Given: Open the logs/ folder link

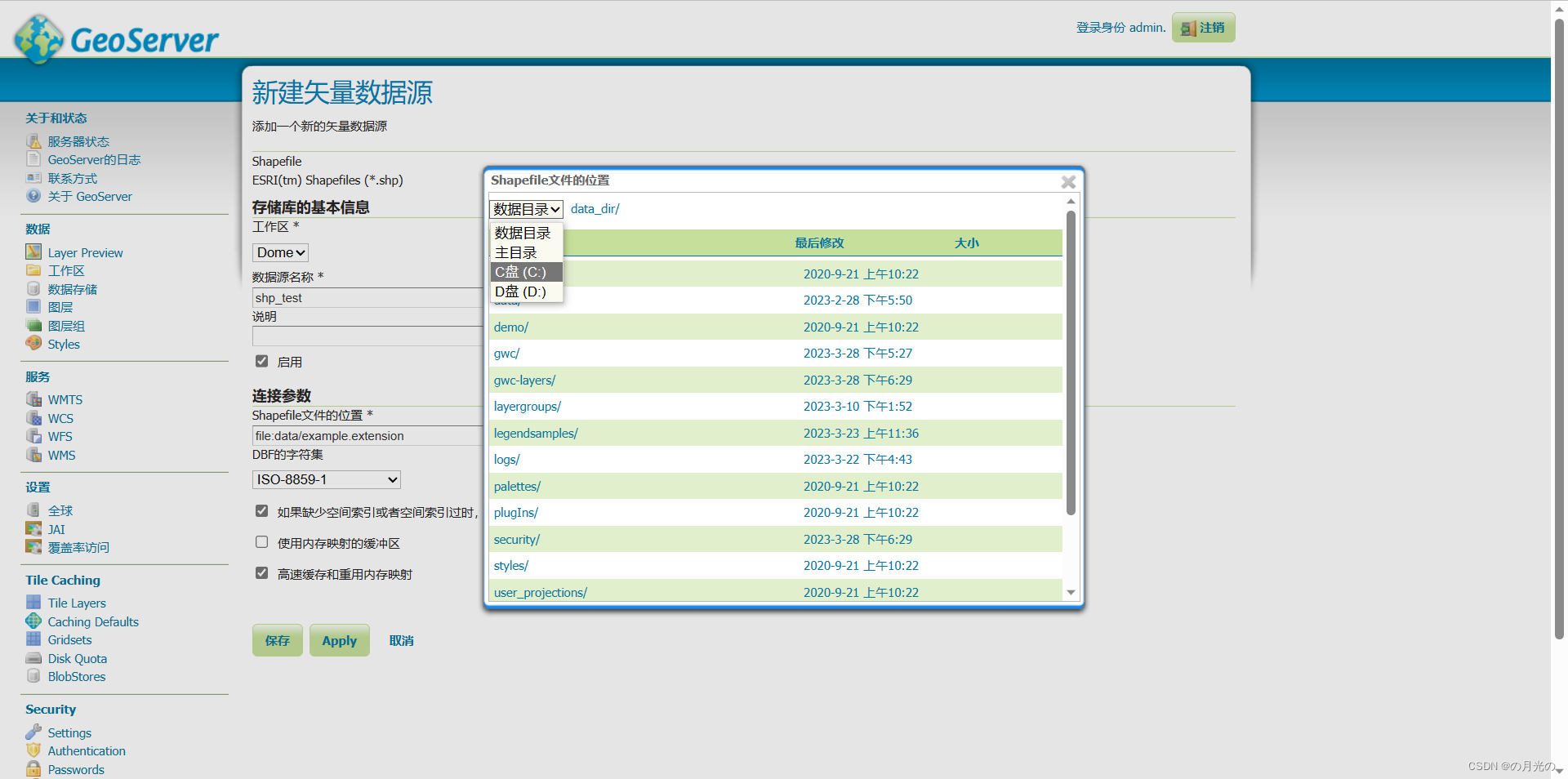Looking at the screenshot, I should 506,459.
